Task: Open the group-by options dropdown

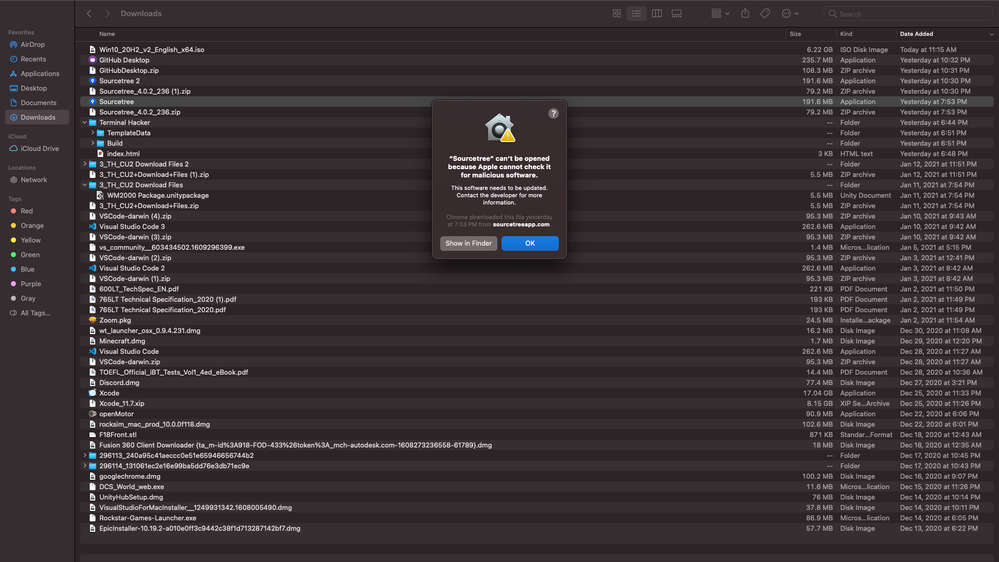Action: [720, 13]
